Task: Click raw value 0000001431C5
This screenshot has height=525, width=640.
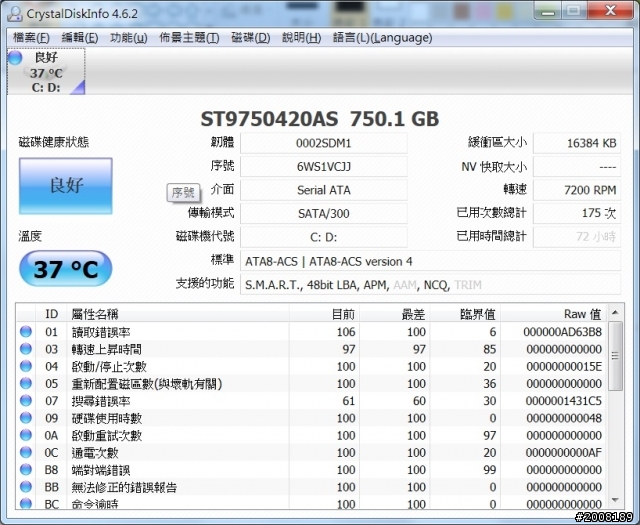Action: pyautogui.click(x=563, y=401)
